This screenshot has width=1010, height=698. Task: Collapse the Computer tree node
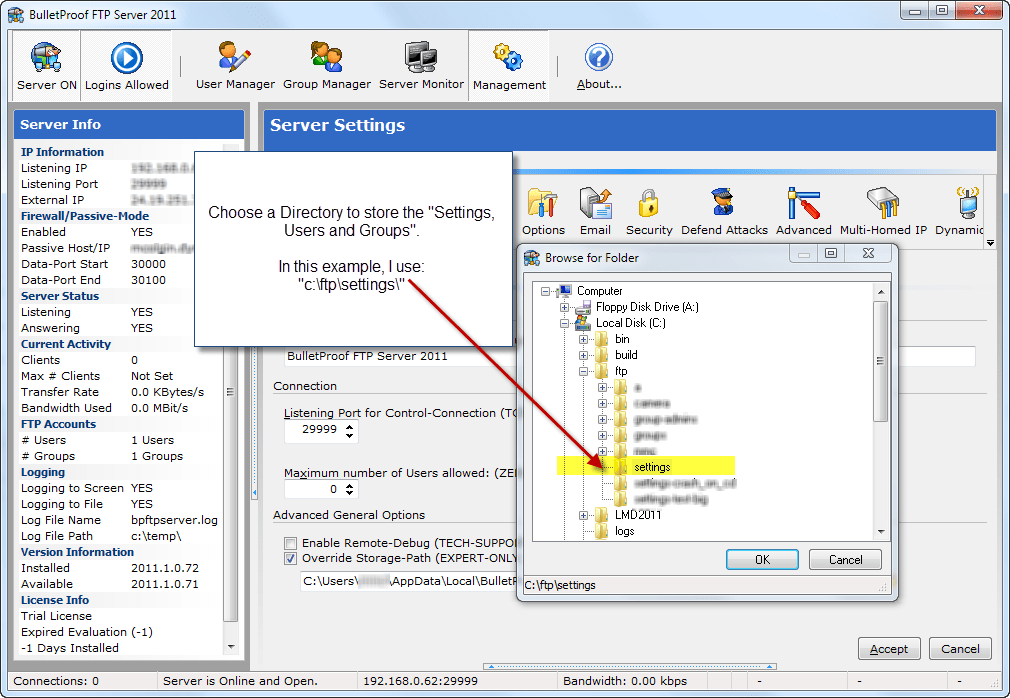click(x=546, y=292)
